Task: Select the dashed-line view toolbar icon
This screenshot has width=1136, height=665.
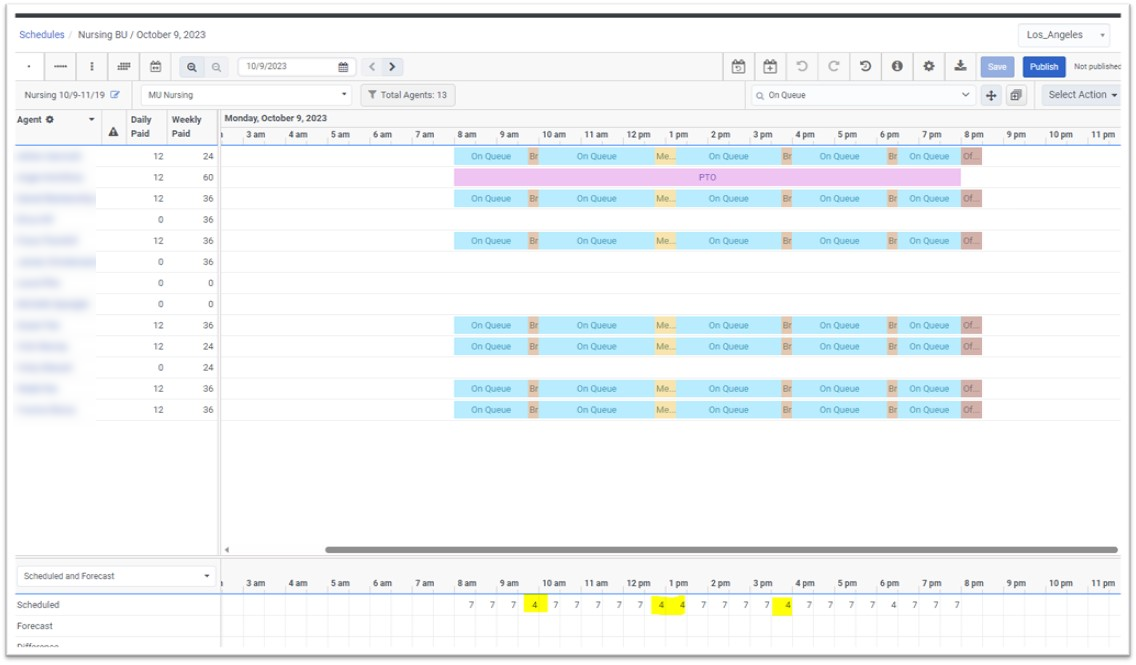Action: click(x=60, y=67)
